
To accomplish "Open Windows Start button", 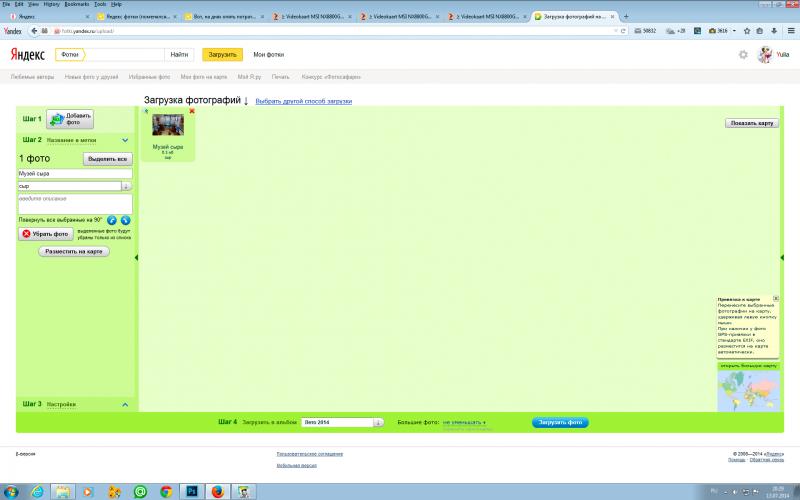I will click(11, 492).
